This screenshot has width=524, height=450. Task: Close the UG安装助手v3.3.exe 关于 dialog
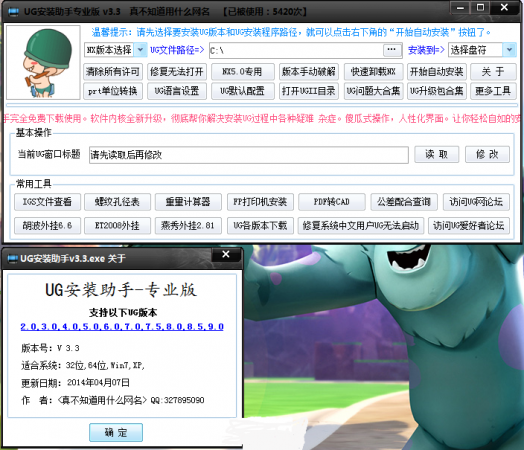[x=226, y=255]
